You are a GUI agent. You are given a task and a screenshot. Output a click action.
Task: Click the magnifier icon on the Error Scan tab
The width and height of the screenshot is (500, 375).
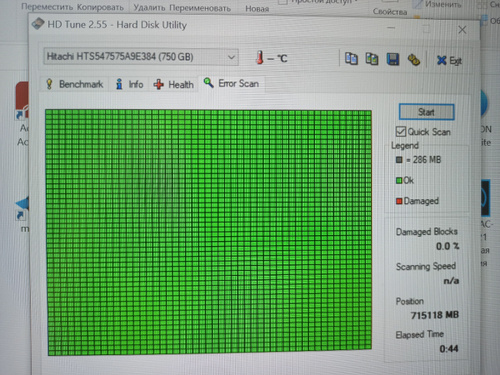click(x=209, y=83)
